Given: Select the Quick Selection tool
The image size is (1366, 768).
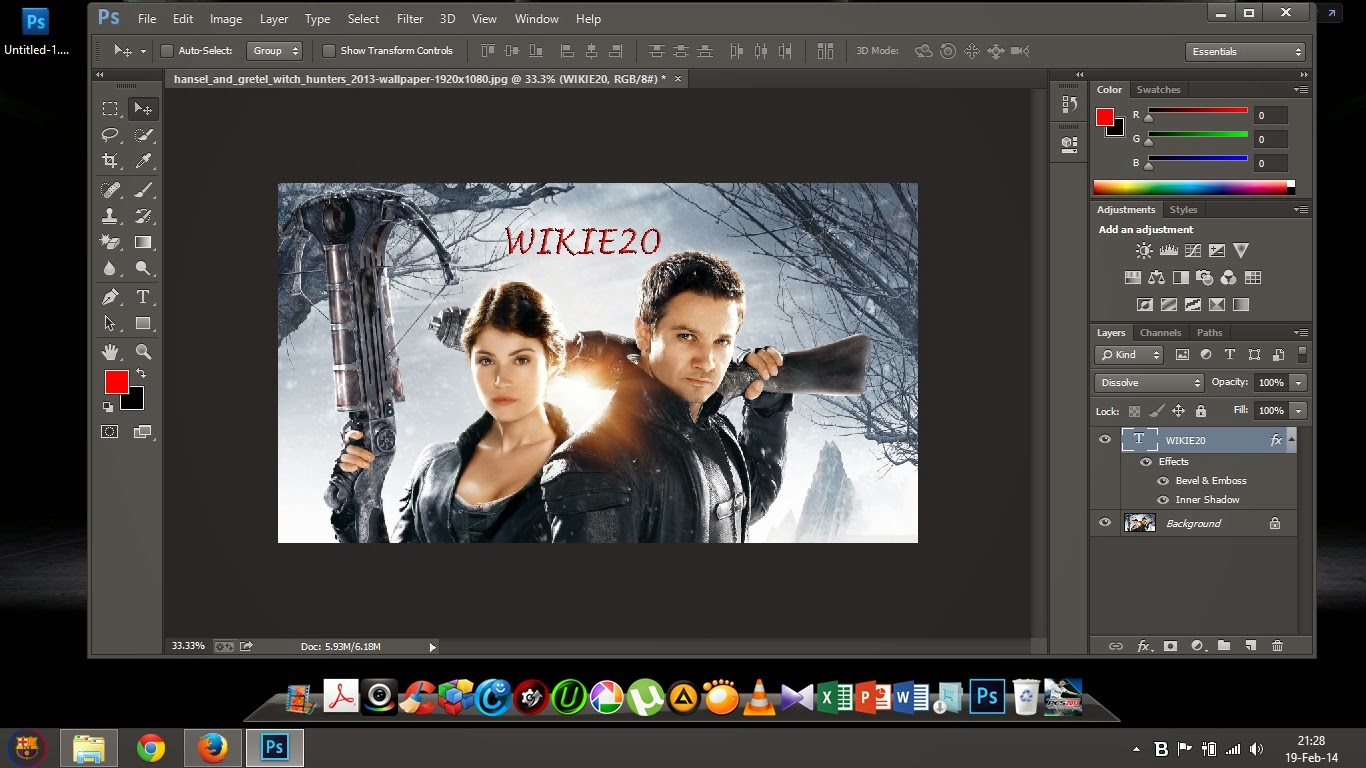Looking at the screenshot, I should 143,135.
